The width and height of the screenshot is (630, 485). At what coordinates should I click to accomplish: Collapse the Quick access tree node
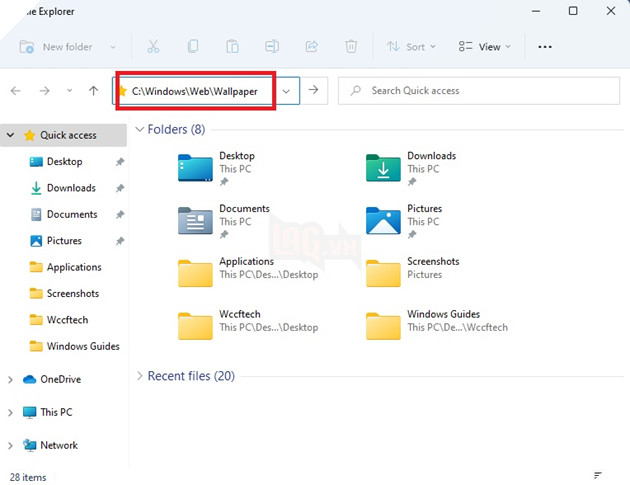10,135
